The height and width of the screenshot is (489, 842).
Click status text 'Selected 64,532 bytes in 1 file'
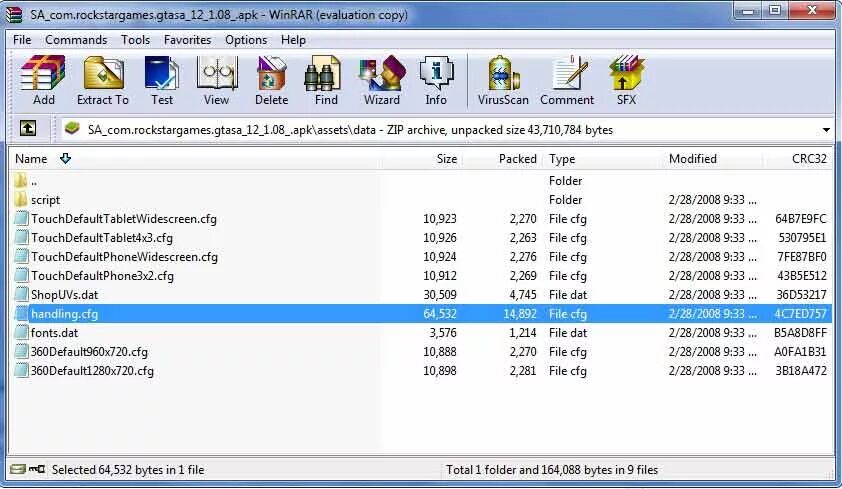[x=128, y=470]
